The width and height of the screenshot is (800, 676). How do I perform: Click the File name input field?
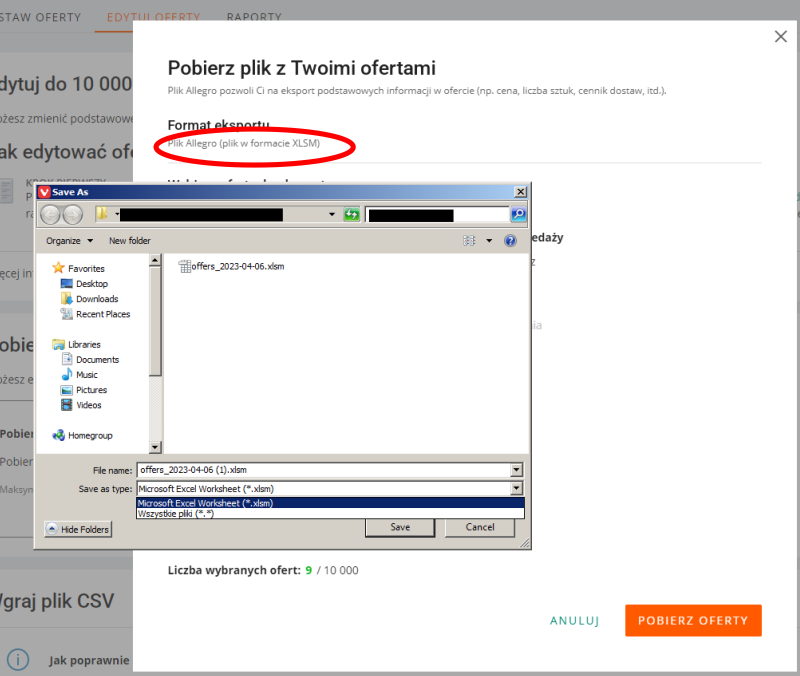pos(323,470)
